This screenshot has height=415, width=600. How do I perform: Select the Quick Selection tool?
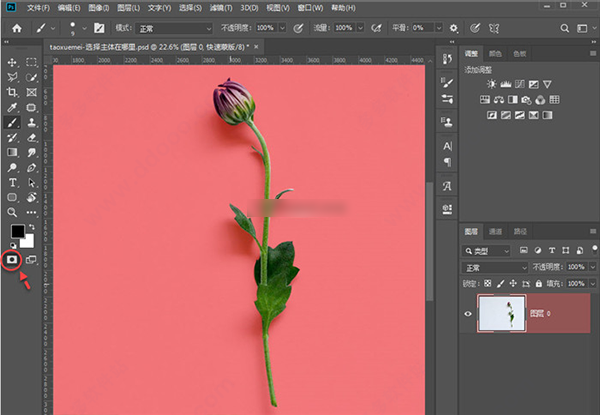[31, 77]
